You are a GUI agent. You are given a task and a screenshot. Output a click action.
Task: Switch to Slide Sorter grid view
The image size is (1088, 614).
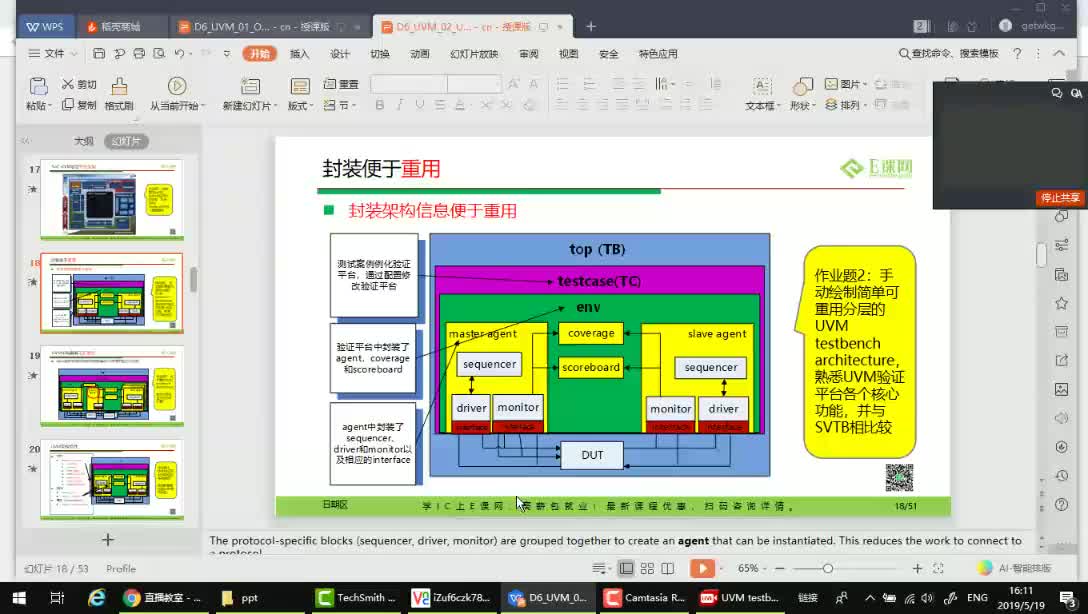647,568
